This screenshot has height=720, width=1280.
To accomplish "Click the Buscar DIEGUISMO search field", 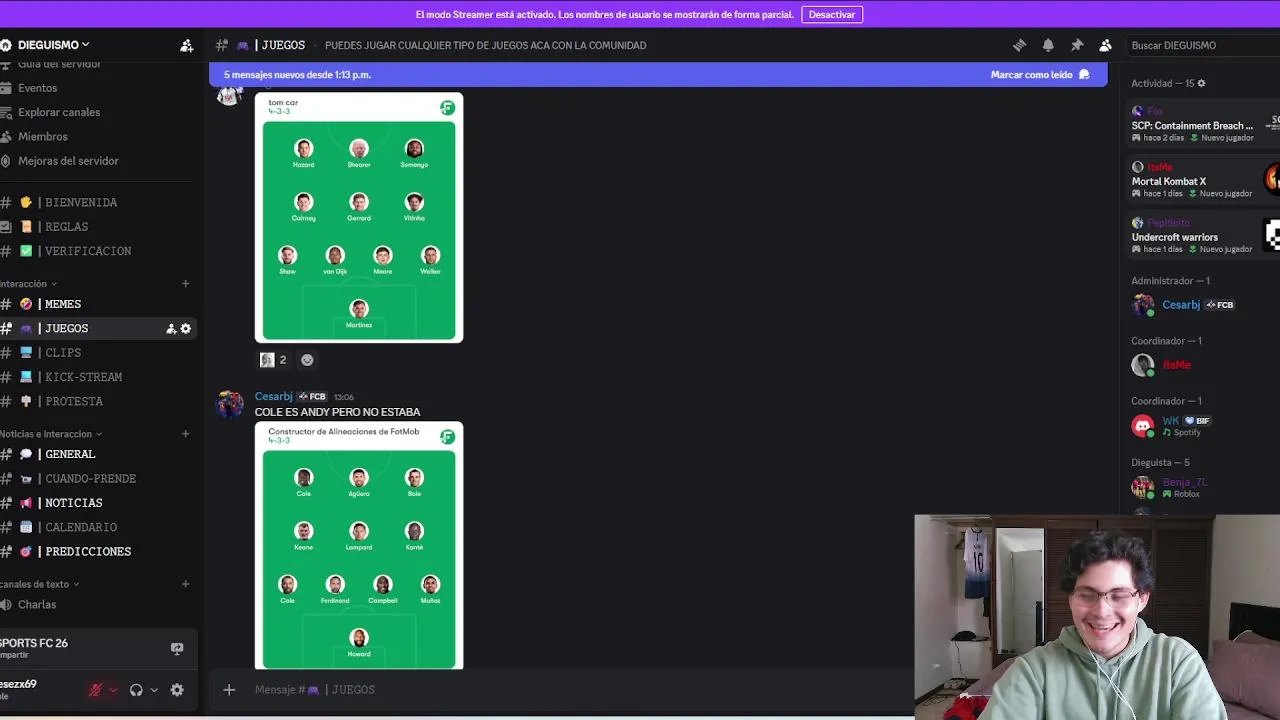I will point(1205,45).
